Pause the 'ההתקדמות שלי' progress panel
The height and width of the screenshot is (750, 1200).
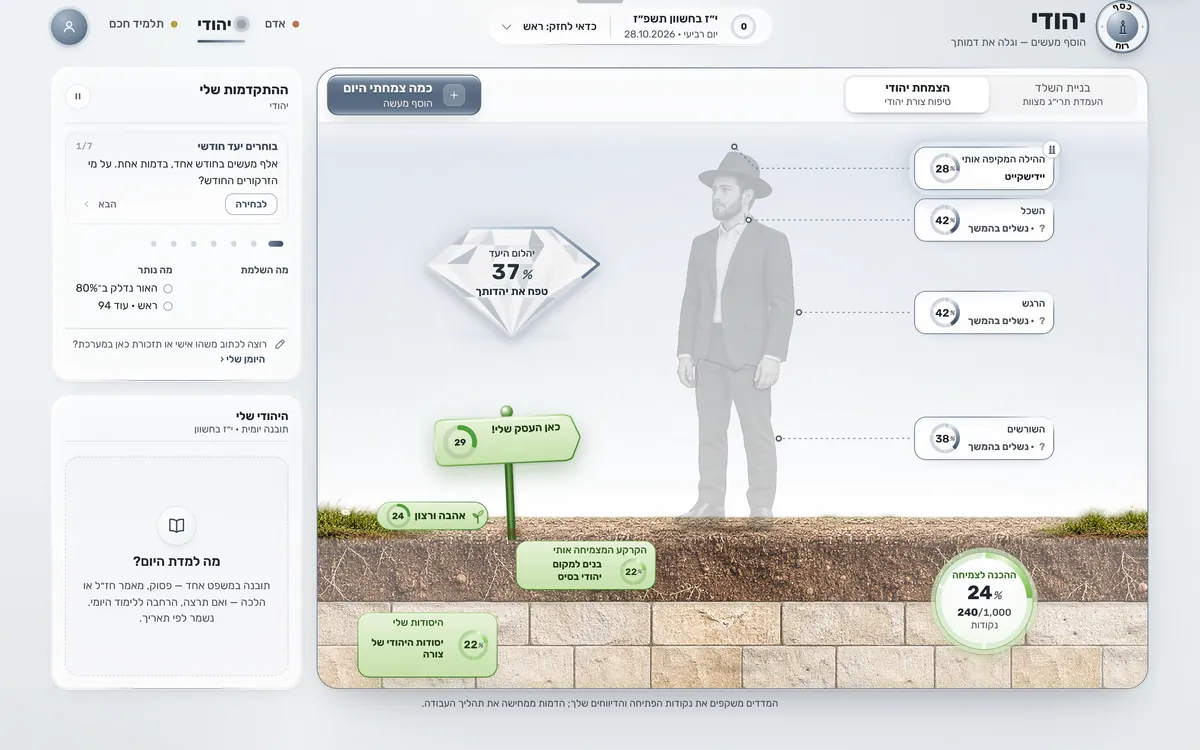[77, 97]
